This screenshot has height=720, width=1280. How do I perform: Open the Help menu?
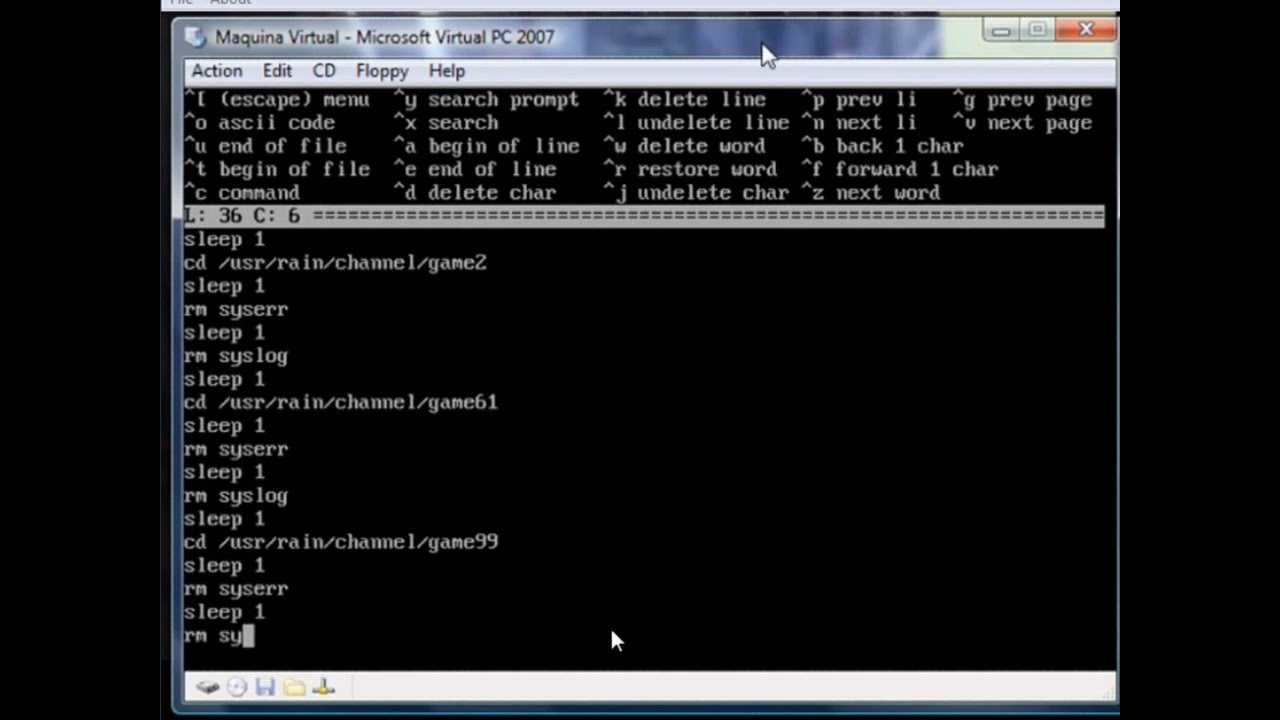(447, 71)
